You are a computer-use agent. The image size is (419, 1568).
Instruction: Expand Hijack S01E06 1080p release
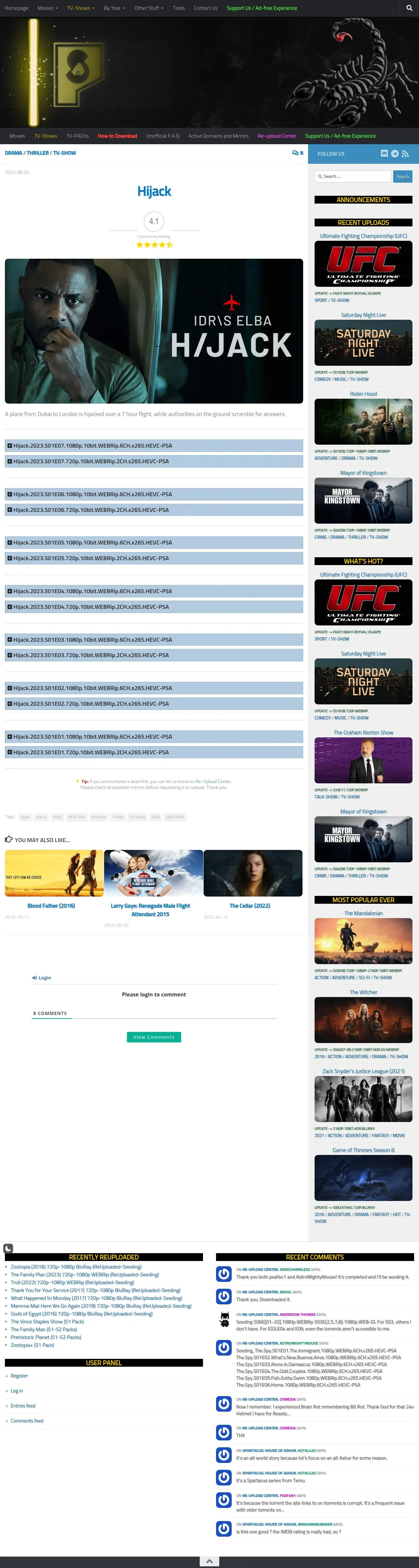(154, 494)
